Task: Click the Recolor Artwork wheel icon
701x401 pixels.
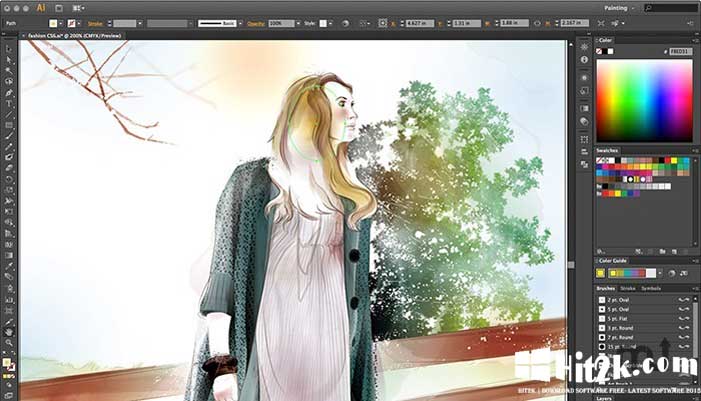Action: 345,23
